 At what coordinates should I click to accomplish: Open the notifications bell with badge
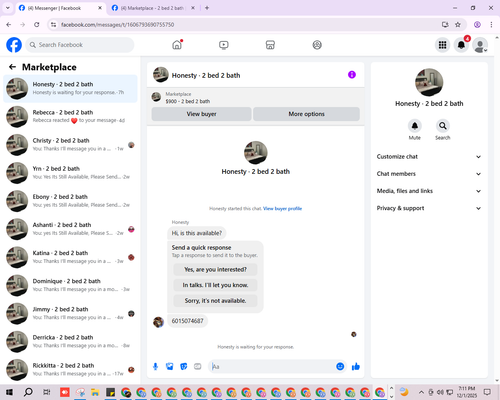[461, 45]
